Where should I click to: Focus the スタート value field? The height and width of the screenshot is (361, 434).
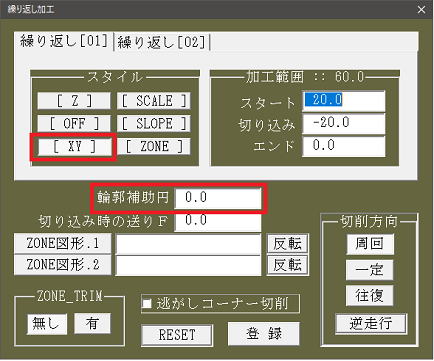point(344,100)
